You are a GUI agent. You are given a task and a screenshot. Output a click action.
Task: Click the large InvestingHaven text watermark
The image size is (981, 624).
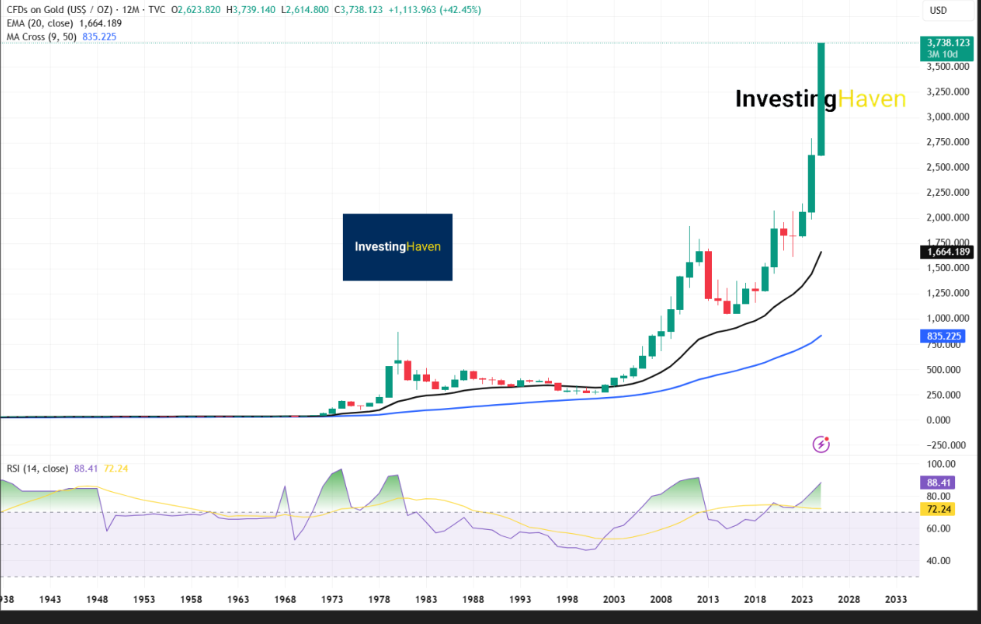820,99
